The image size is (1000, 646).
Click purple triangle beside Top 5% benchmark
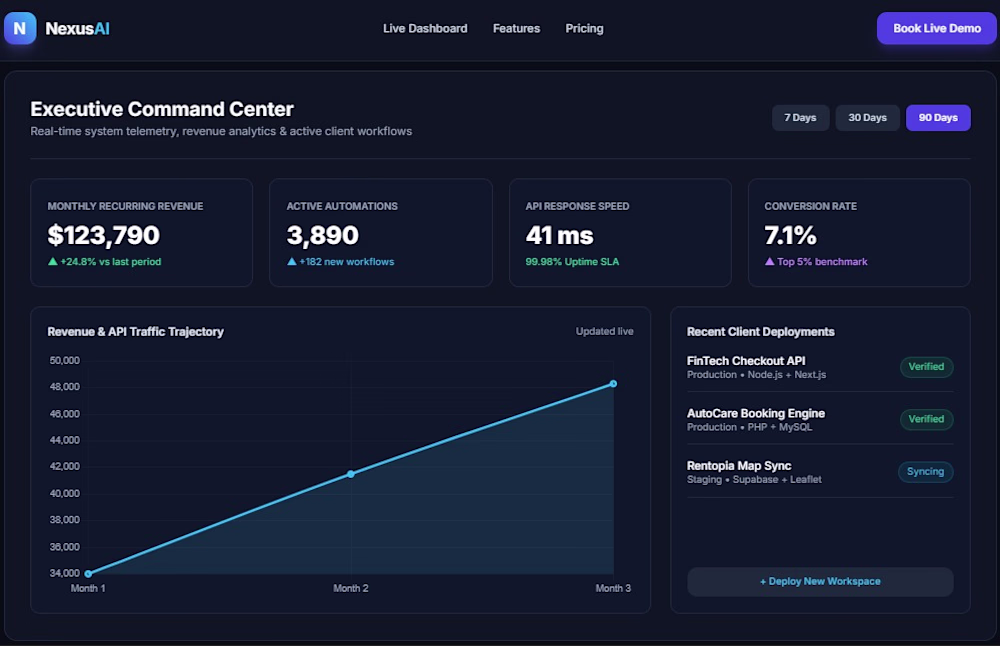pos(769,261)
